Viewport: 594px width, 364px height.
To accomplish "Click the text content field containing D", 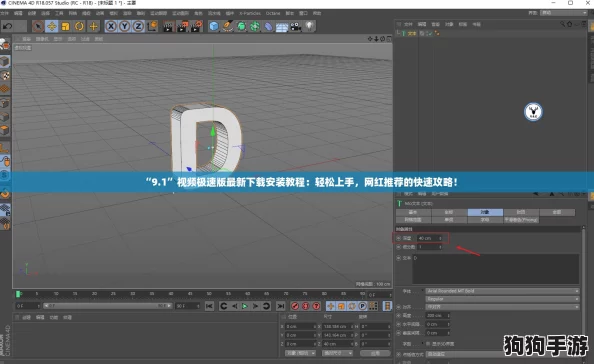I will pyautogui.click(x=496, y=269).
